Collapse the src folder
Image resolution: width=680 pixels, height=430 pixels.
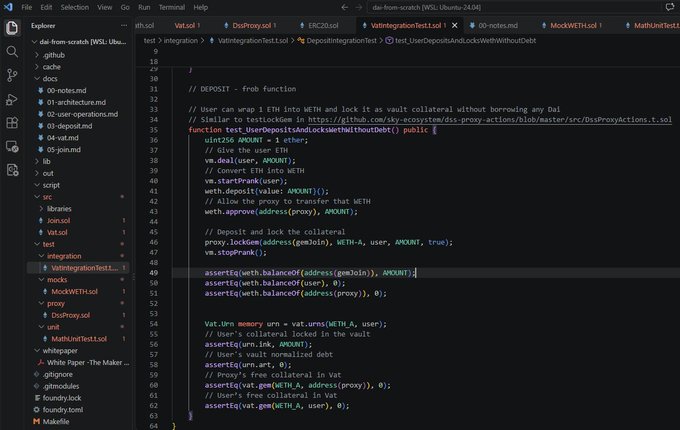78,197
